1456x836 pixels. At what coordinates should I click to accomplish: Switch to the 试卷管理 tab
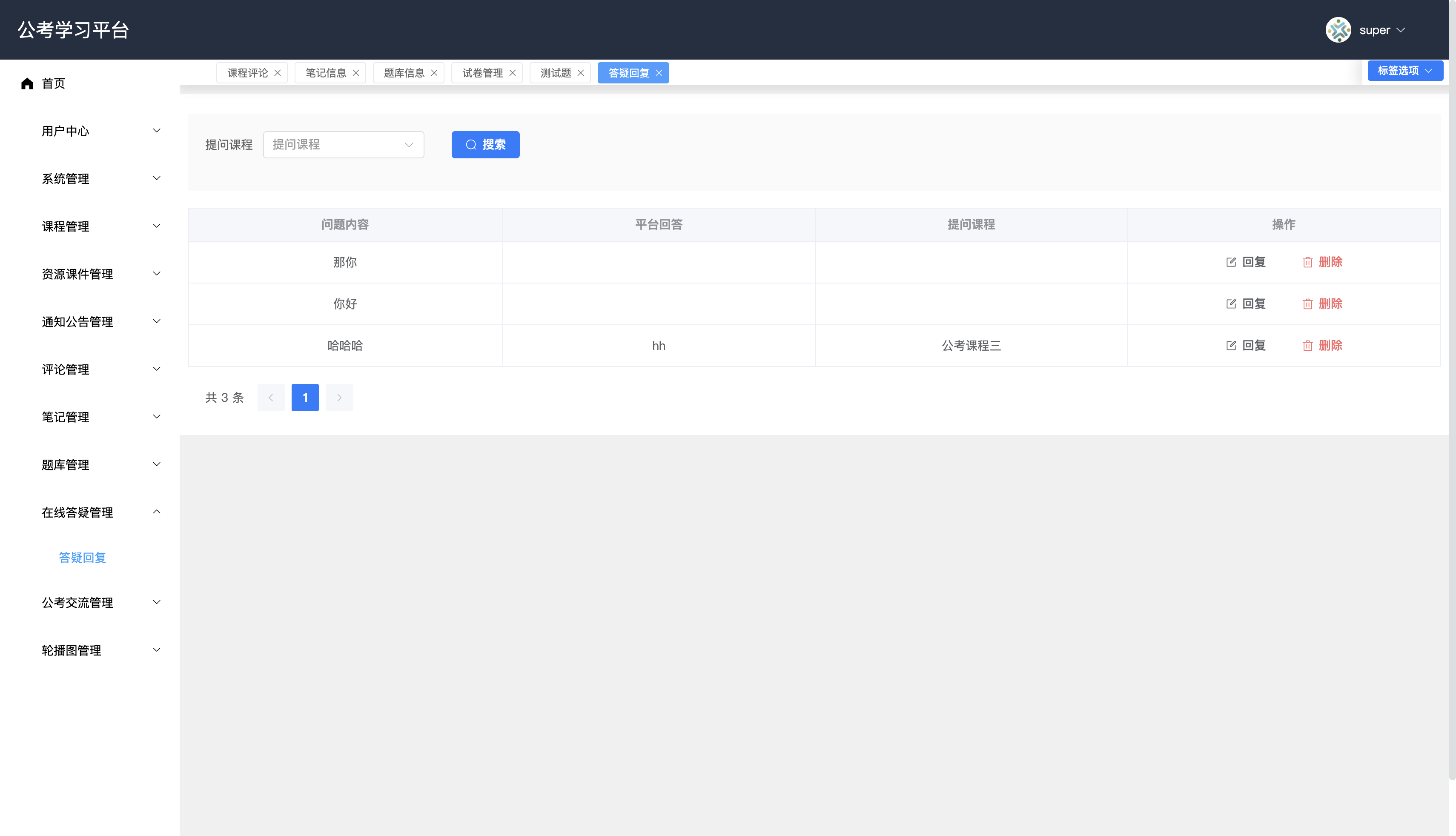[x=482, y=73]
